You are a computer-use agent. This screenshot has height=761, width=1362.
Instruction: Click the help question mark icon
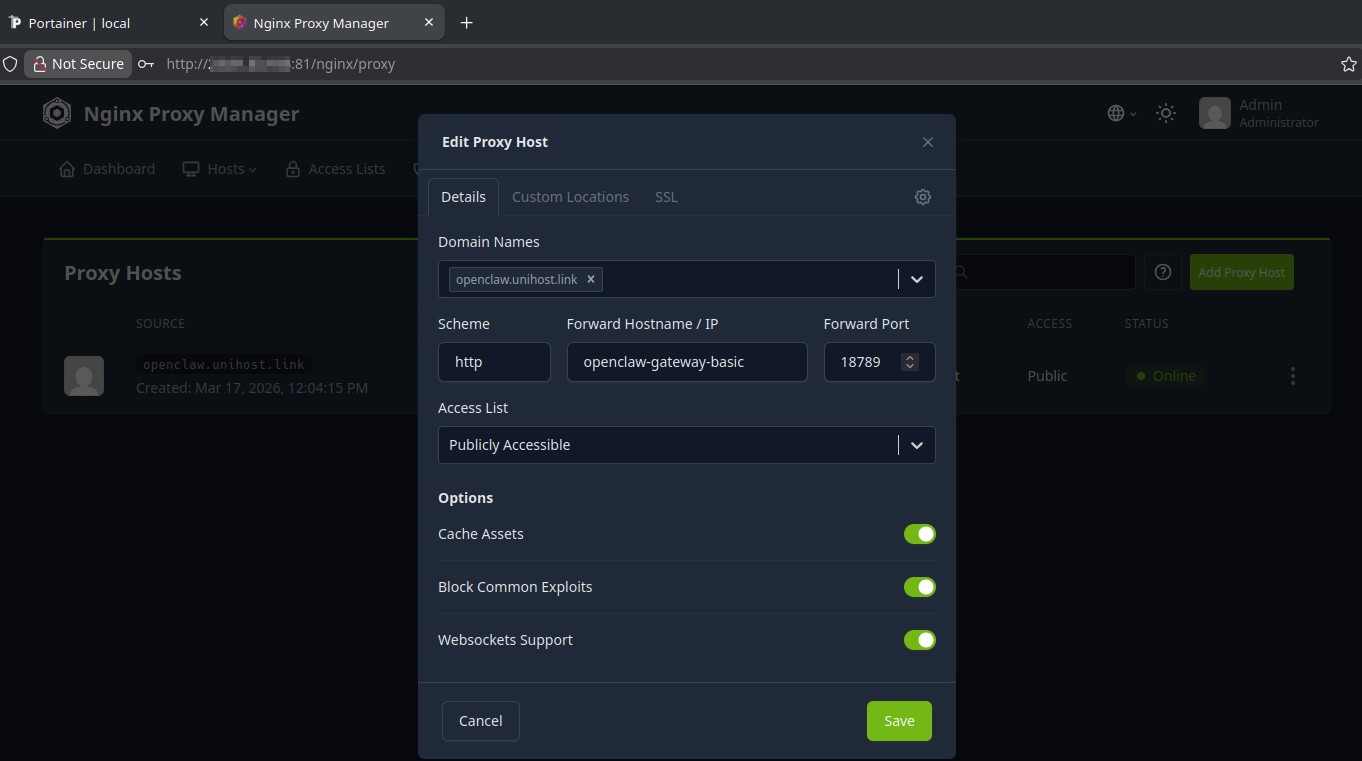coord(1163,272)
